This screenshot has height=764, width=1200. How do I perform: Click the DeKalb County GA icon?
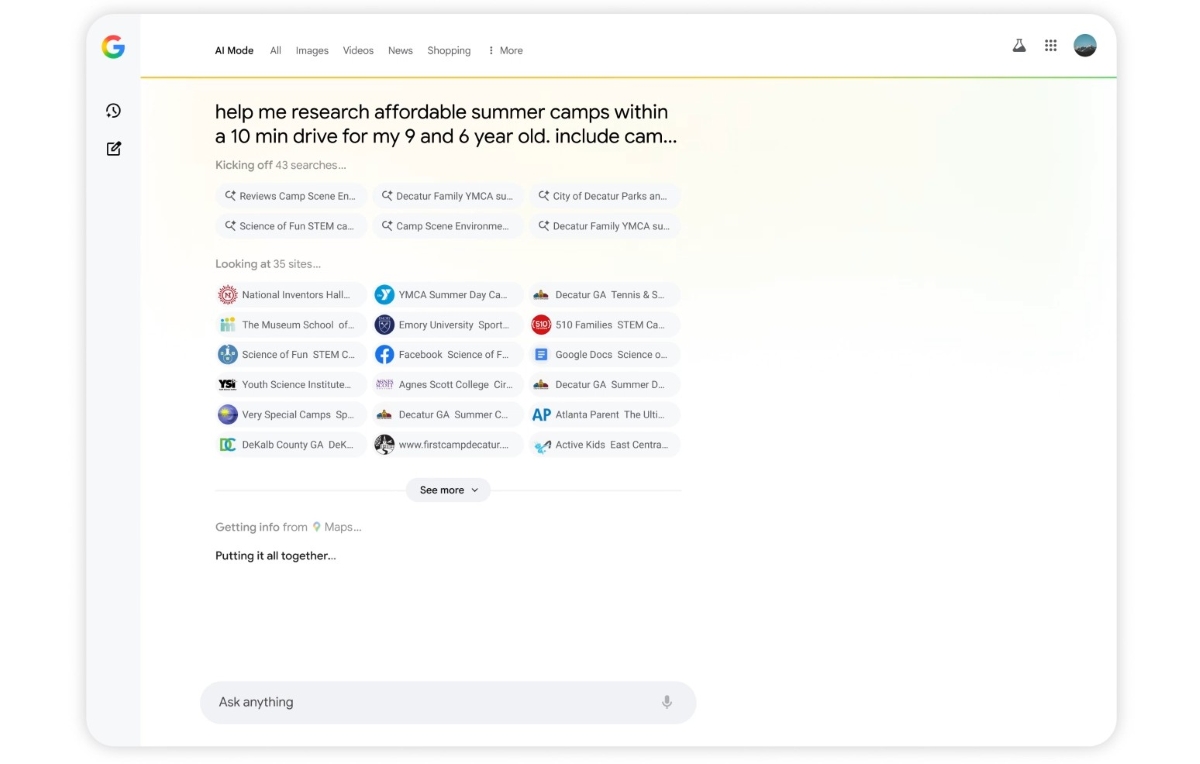point(228,445)
